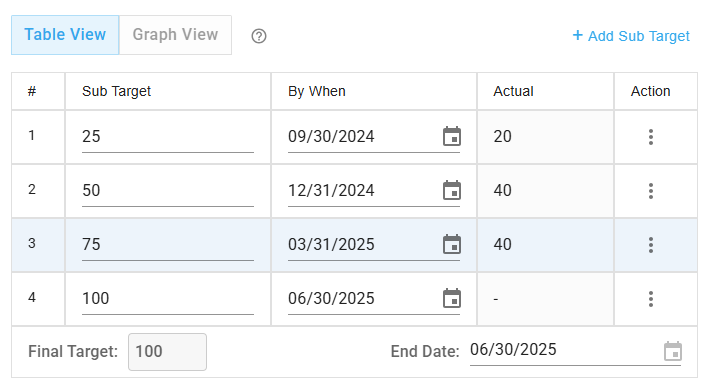Click the End Date calendar icon
Screen dimensions: 711x379
(x=673, y=351)
